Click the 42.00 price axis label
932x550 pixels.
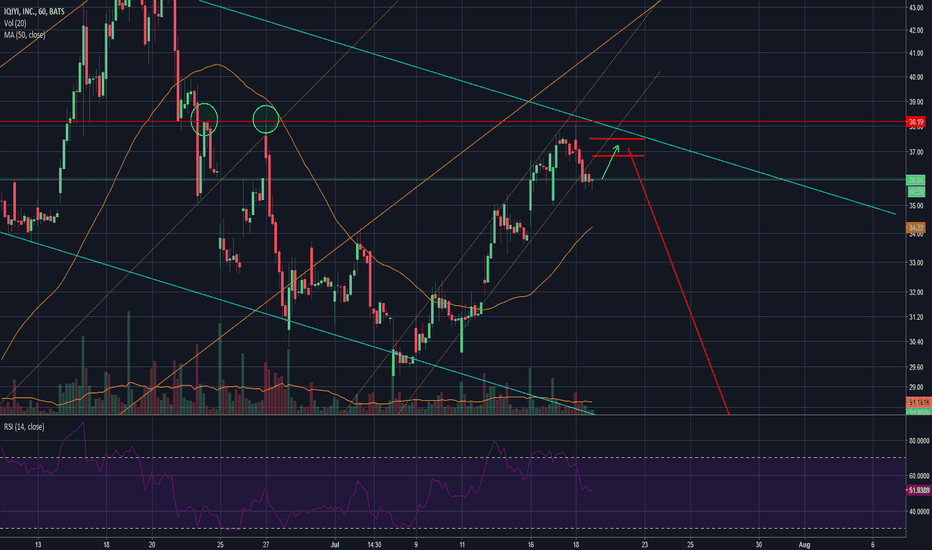915,30
